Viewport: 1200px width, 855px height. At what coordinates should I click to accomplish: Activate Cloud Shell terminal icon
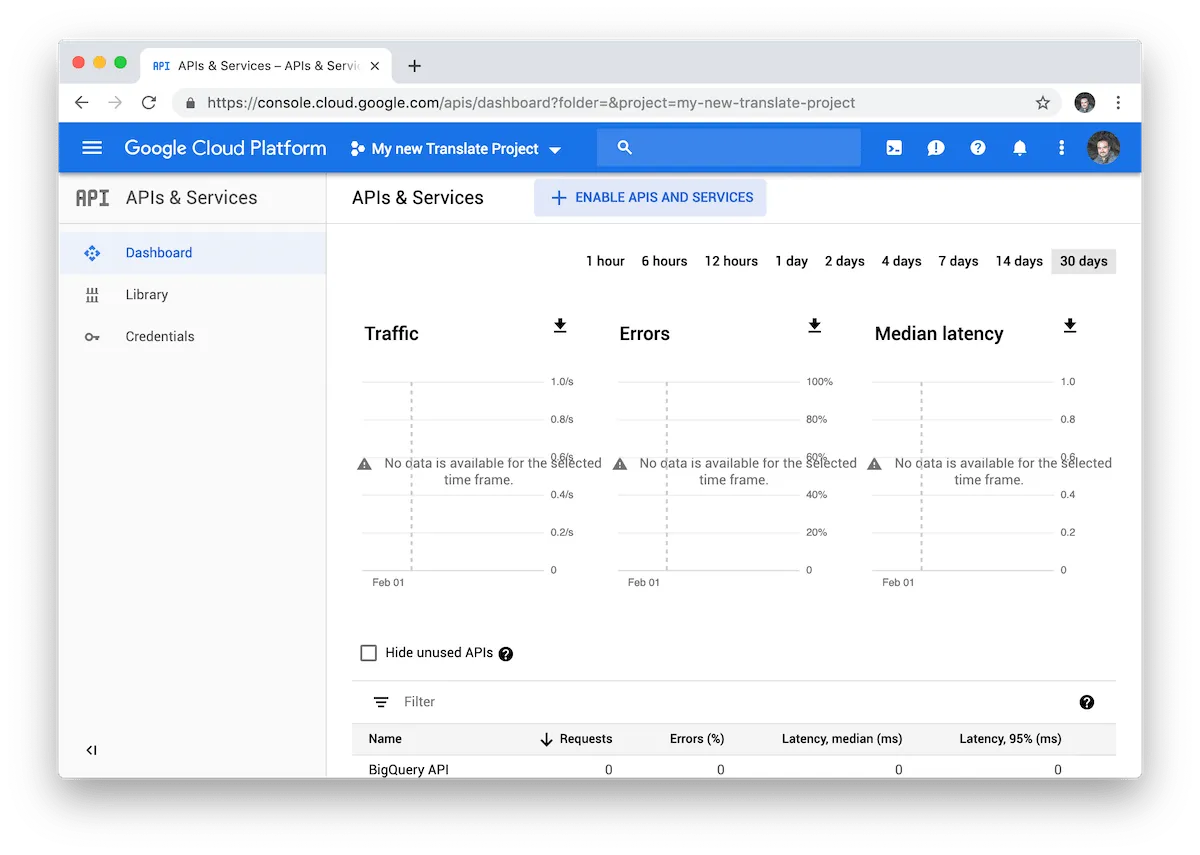pos(894,148)
